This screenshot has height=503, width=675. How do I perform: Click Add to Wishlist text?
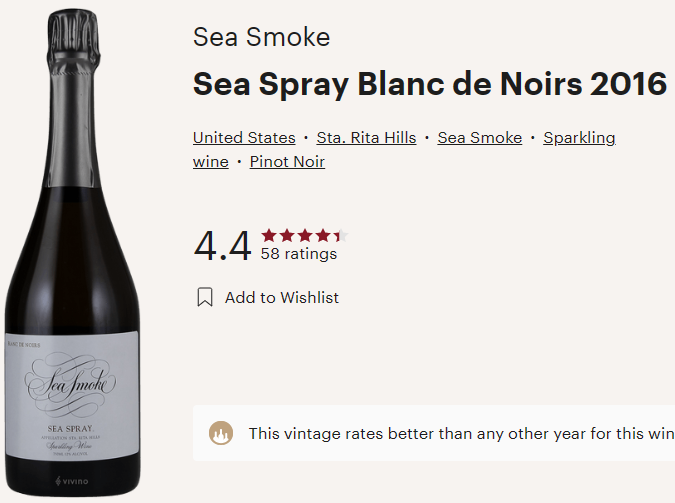pyautogui.click(x=282, y=297)
